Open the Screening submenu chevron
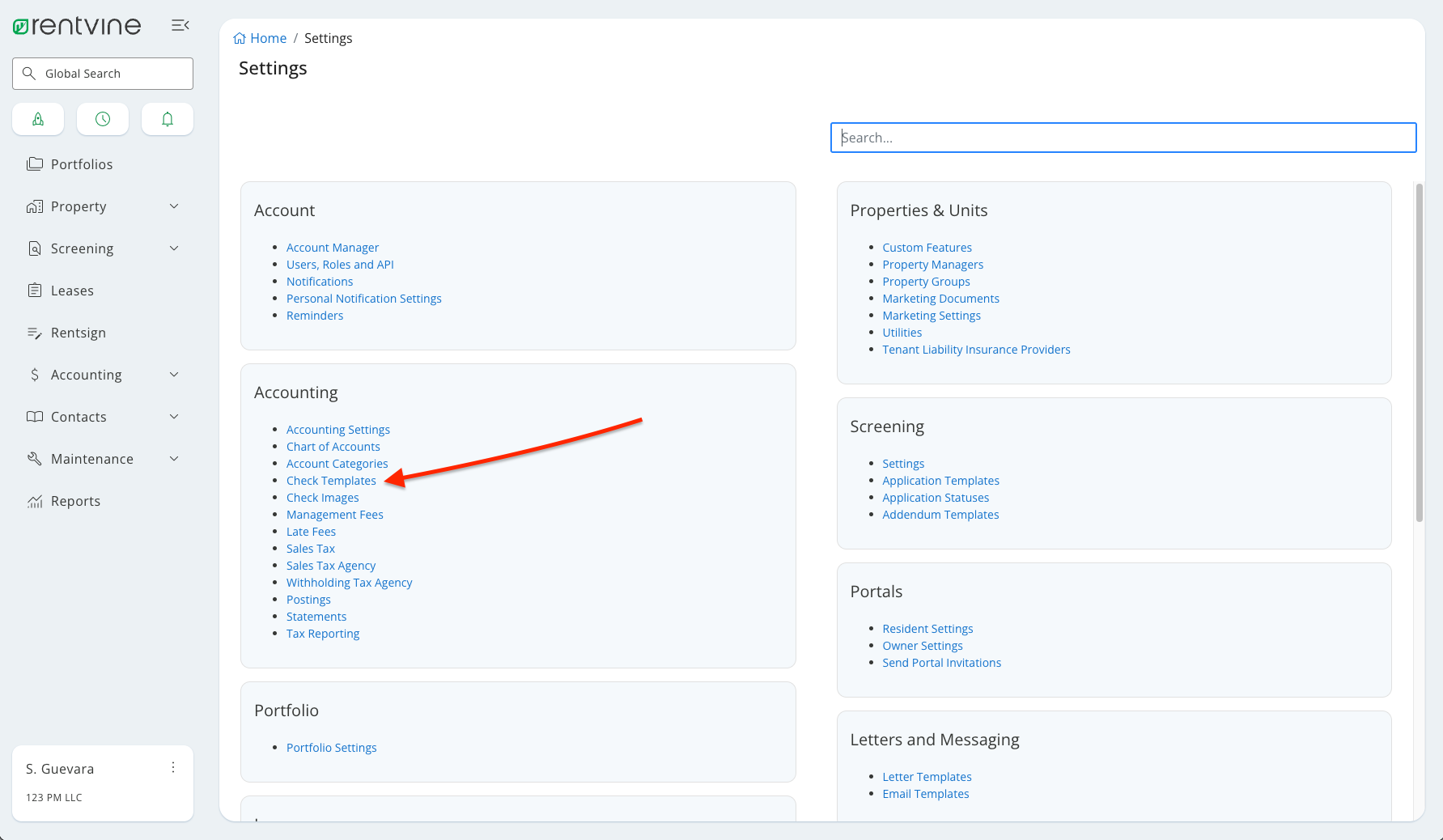Viewport: 1443px width, 840px height. tap(174, 248)
